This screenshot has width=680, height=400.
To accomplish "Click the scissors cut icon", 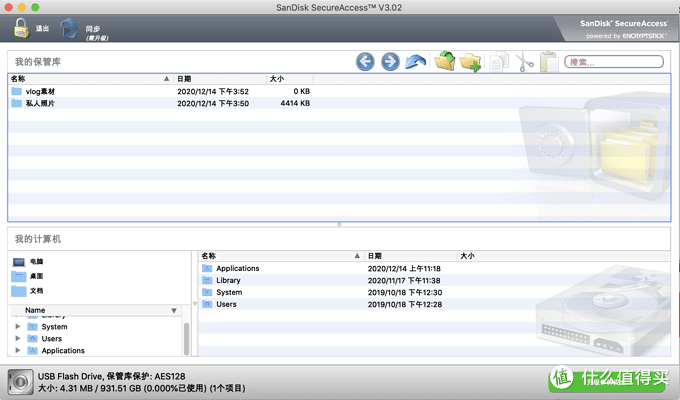I will (x=524, y=62).
